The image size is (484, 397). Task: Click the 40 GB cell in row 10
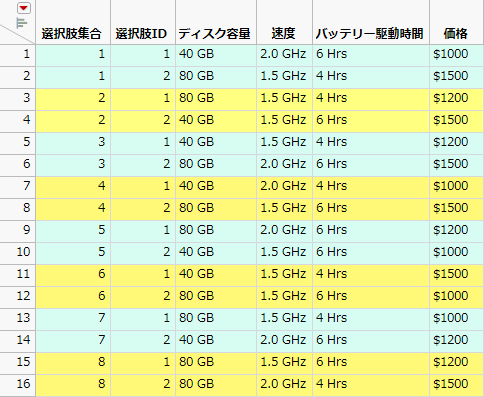(x=216, y=252)
